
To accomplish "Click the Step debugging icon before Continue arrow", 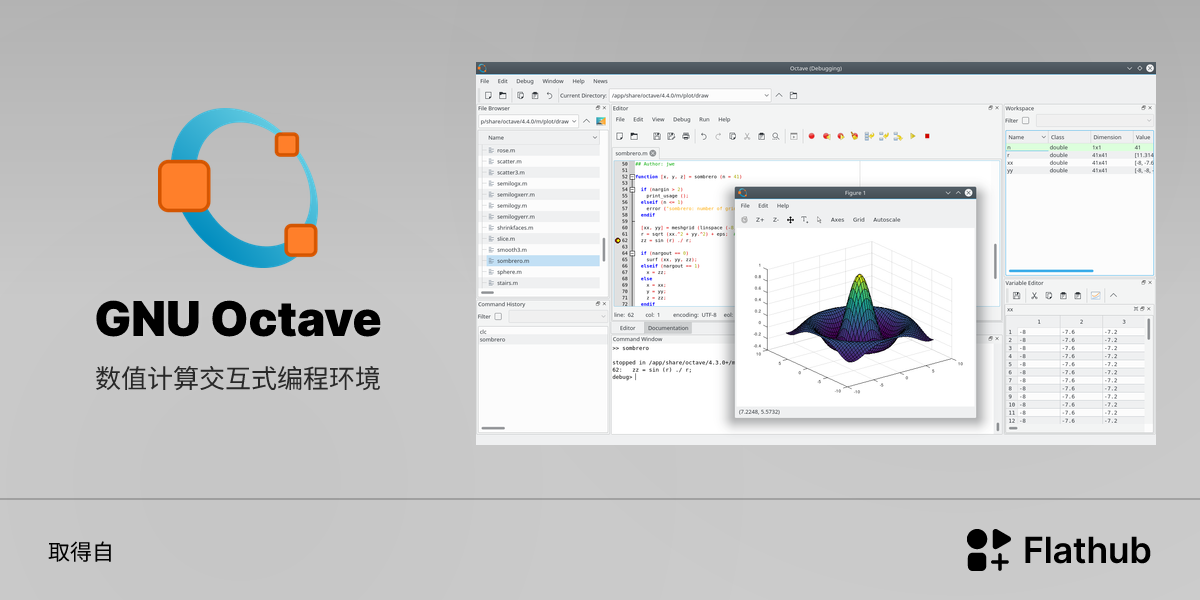I will pos(898,136).
